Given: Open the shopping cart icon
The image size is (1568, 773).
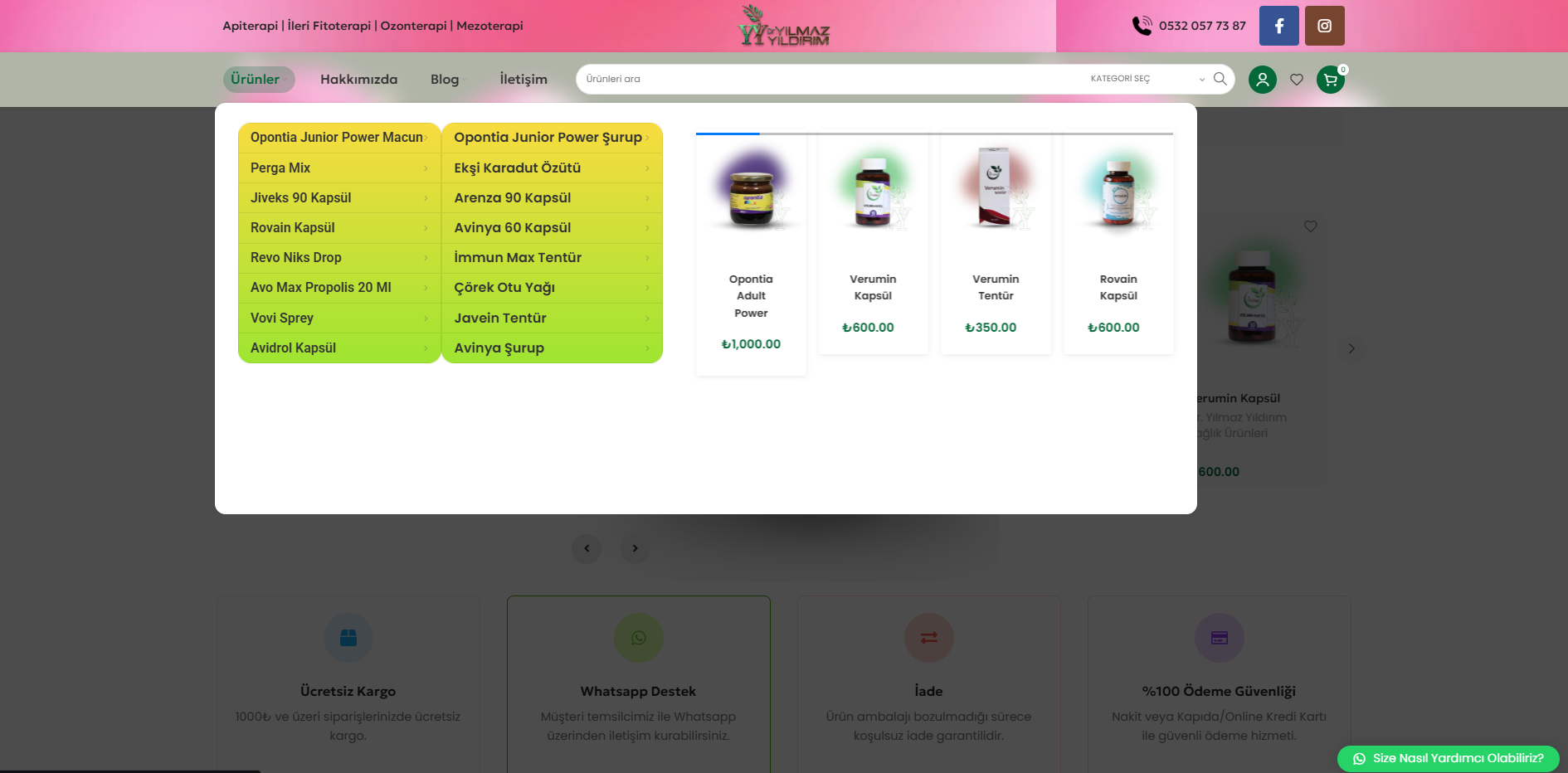Looking at the screenshot, I should (1331, 80).
